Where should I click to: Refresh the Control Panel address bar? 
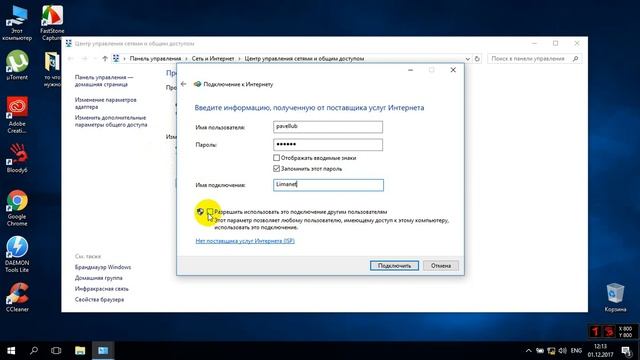coord(477,59)
